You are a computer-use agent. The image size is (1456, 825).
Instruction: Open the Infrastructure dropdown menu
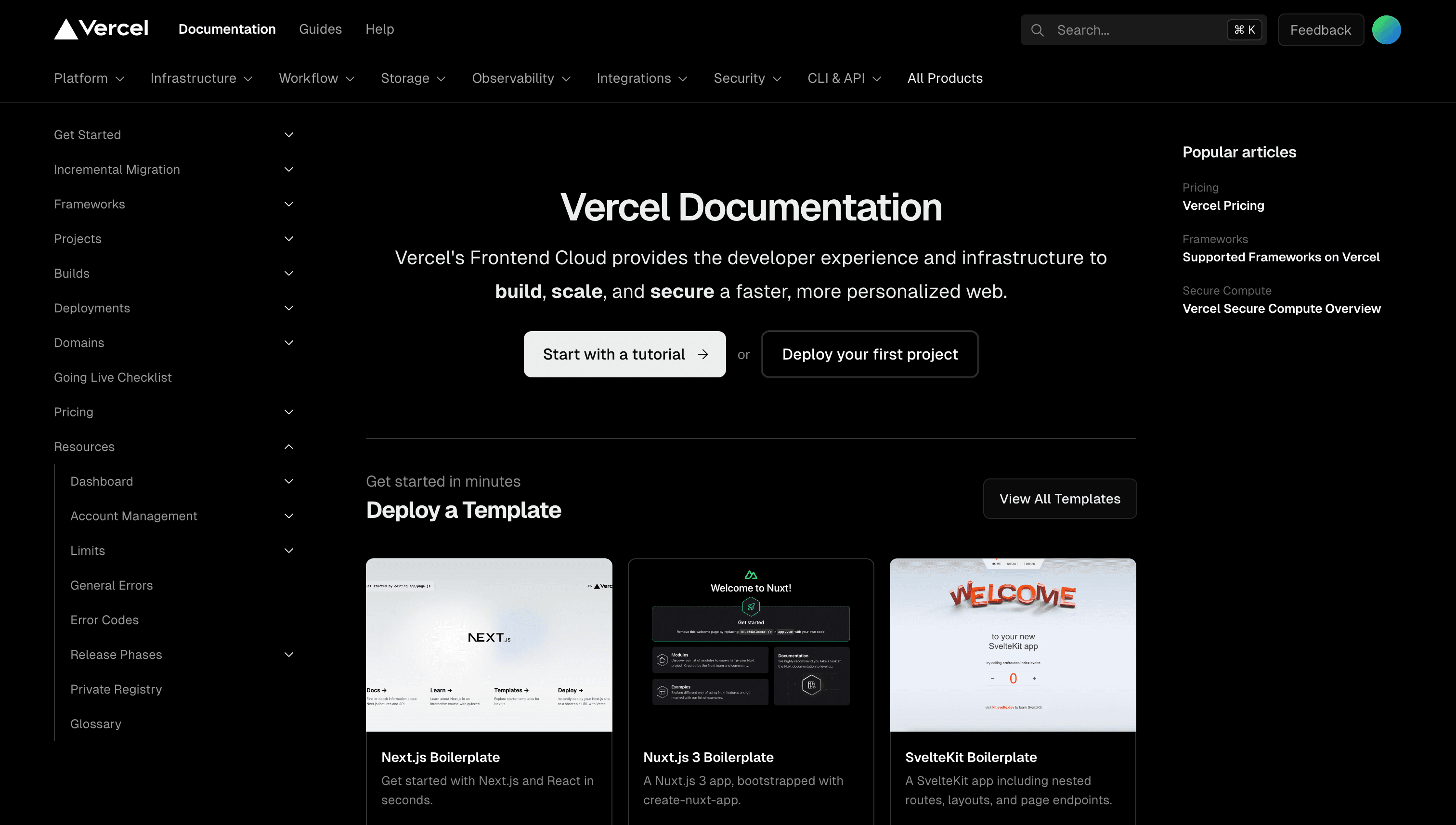click(201, 78)
